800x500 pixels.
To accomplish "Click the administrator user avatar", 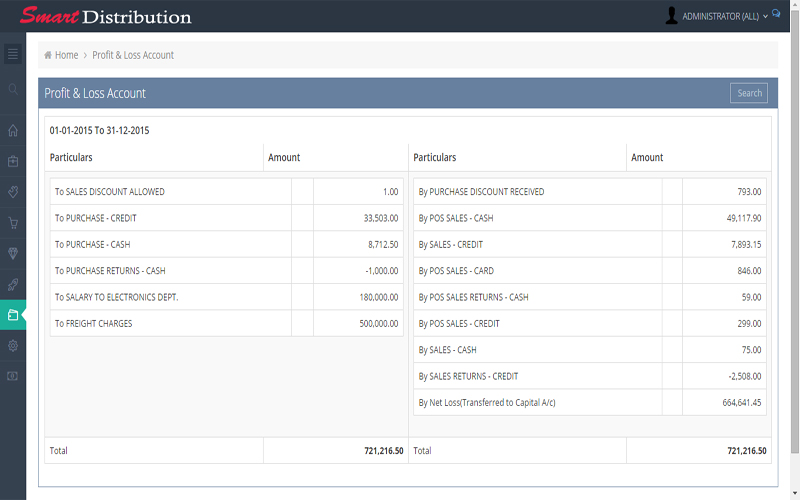I will (x=671, y=15).
